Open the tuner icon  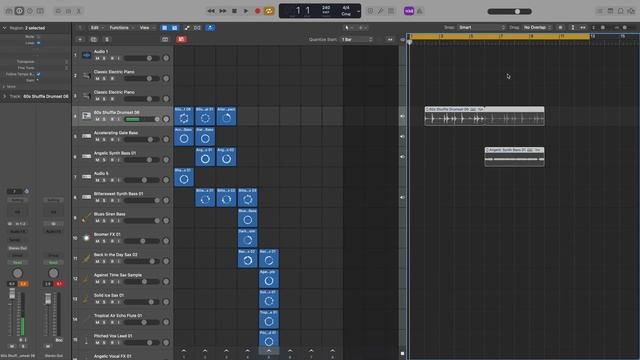pos(380,11)
